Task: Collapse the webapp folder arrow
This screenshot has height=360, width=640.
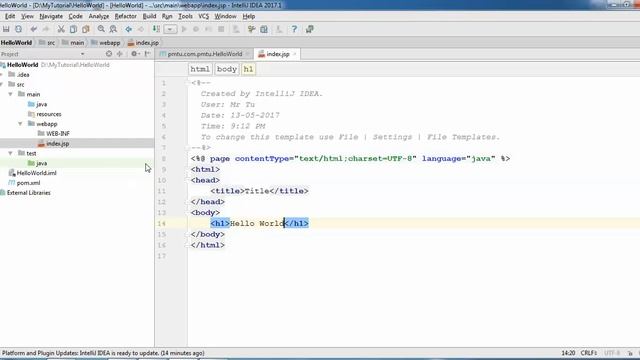Action: tap(20, 124)
